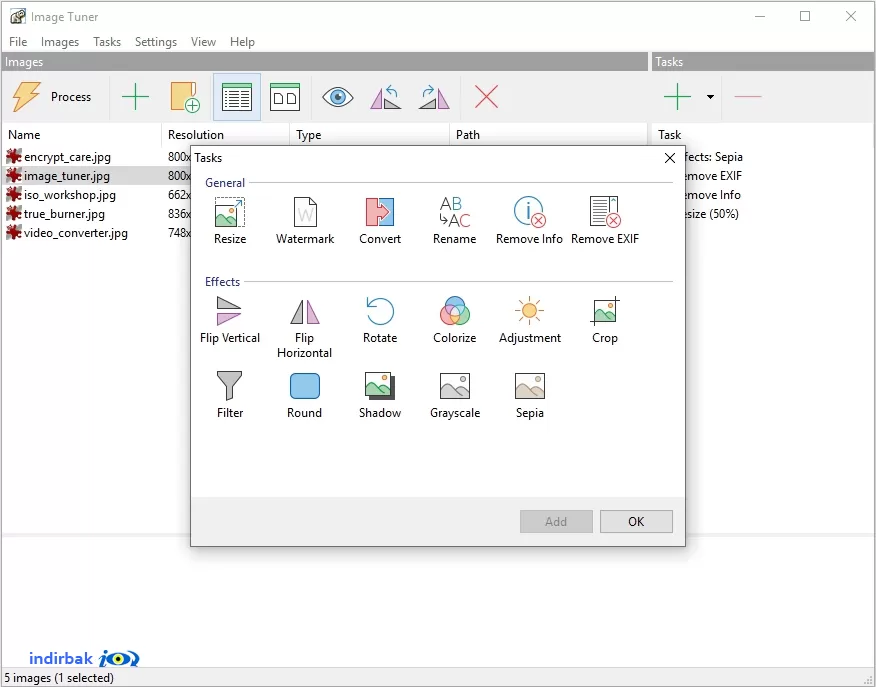Select the Remove EXIF task
The width and height of the screenshot is (876, 687).
click(604, 221)
